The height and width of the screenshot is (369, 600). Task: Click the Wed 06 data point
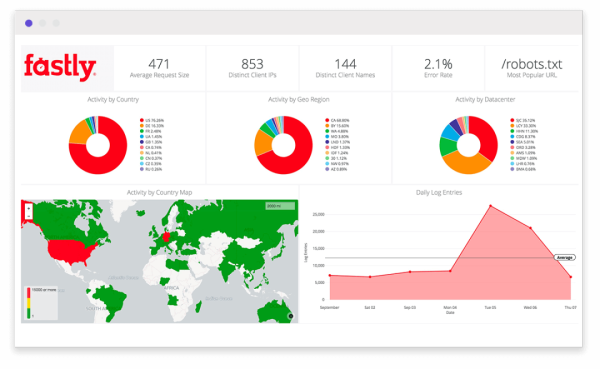pyautogui.click(x=530, y=228)
